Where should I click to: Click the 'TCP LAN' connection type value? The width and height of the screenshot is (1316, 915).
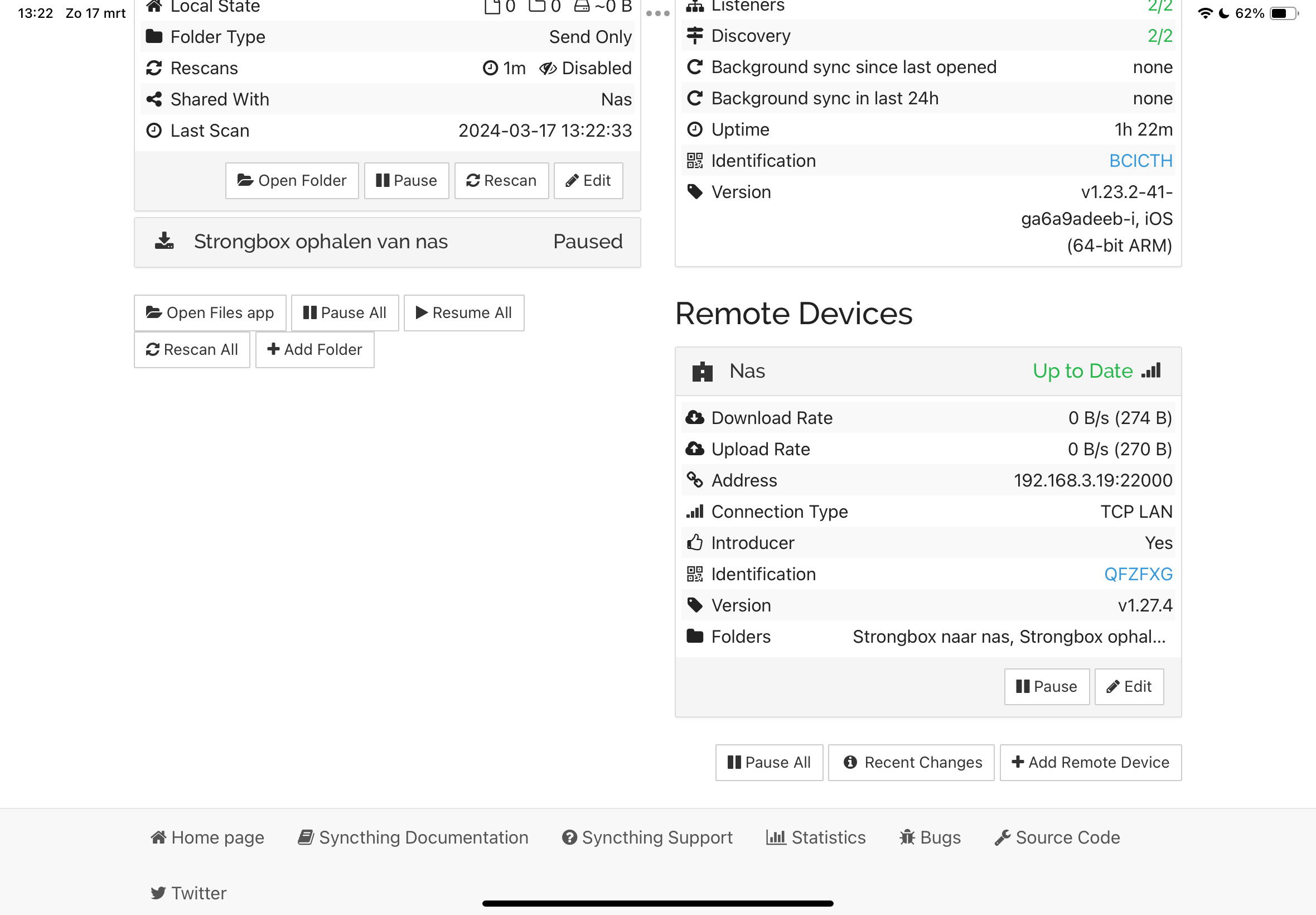tap(1136, 512)
